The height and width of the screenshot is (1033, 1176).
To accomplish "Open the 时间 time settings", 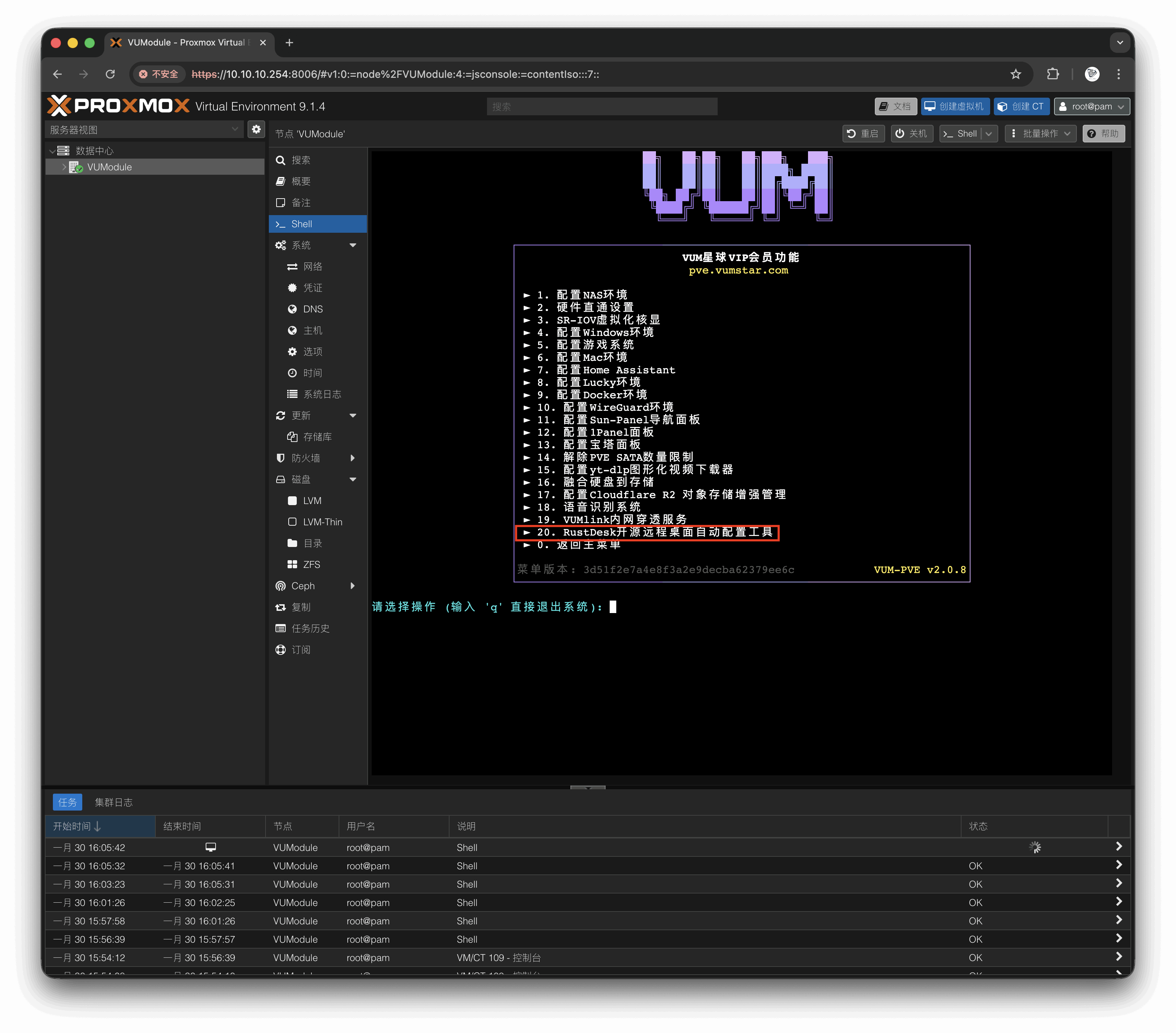I will (313, 373).
